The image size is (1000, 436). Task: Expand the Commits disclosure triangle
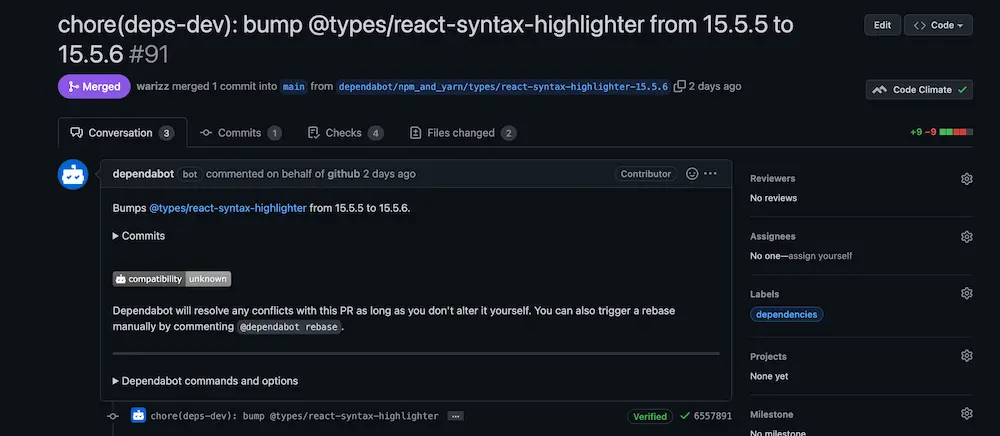click(139, 236)
